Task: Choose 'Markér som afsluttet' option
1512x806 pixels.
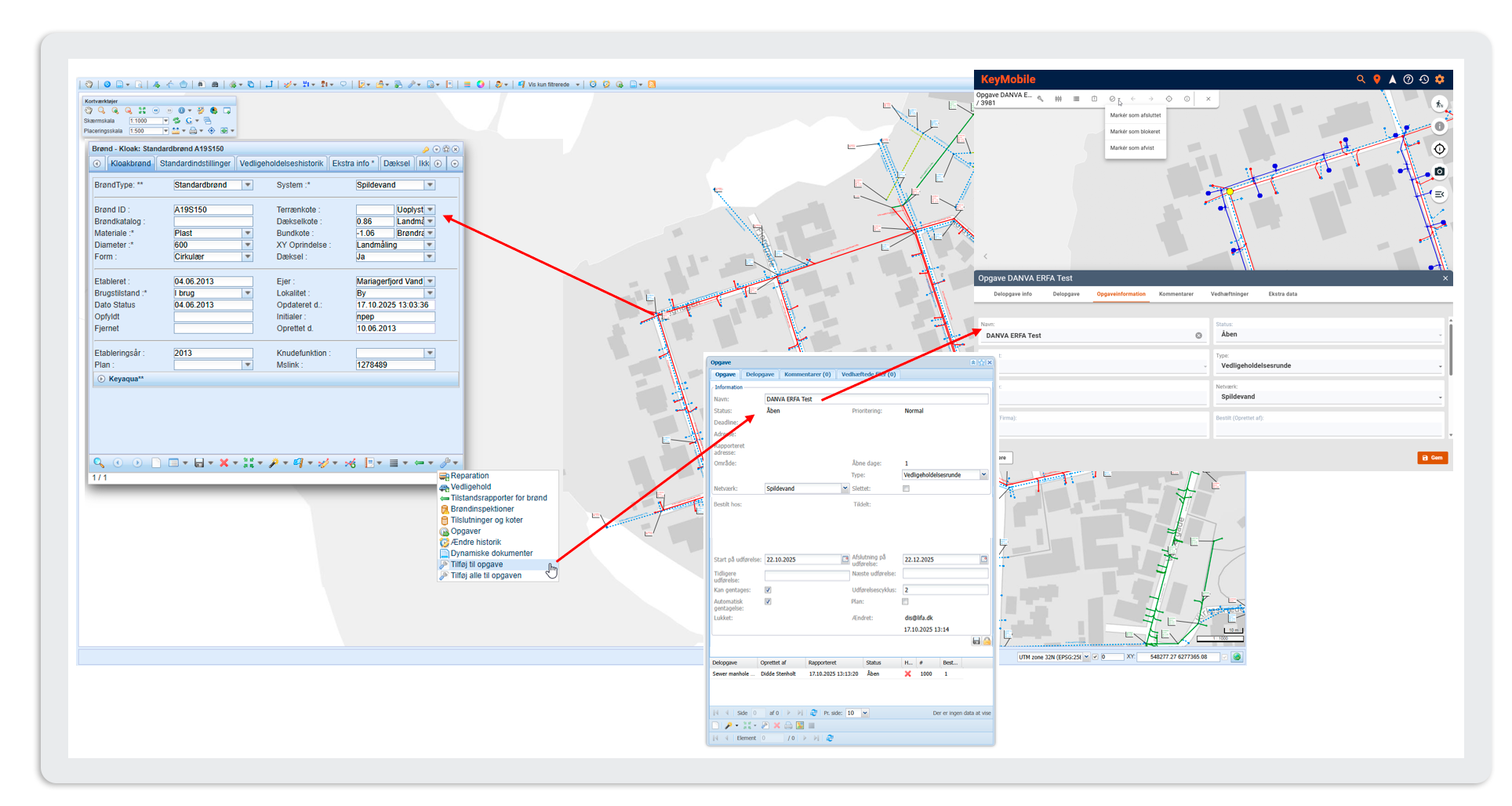Action: click(1135, 115)
